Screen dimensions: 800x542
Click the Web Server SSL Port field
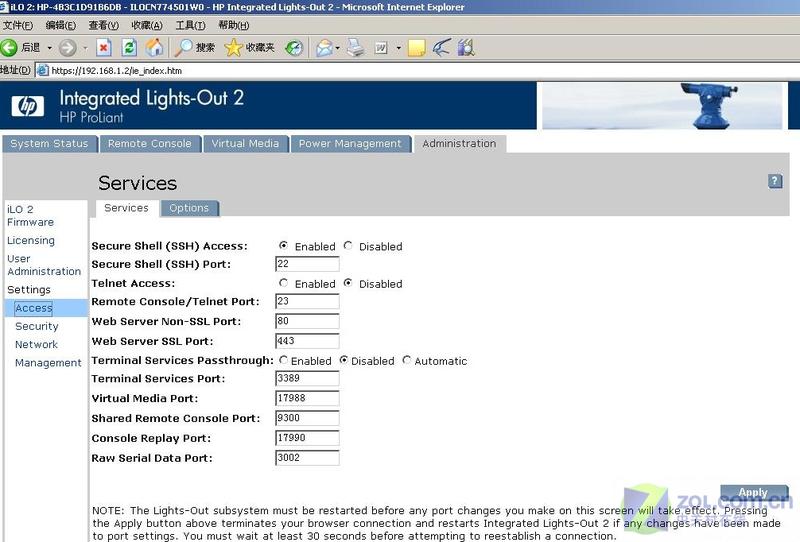[x=307, y=341]
